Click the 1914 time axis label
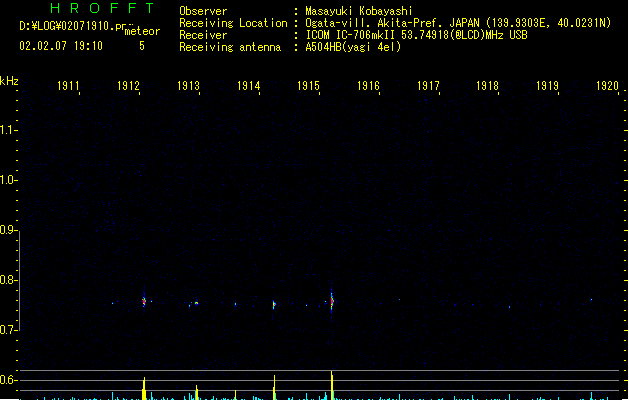Screen dimensions: 629x400 tap(248, 86)
